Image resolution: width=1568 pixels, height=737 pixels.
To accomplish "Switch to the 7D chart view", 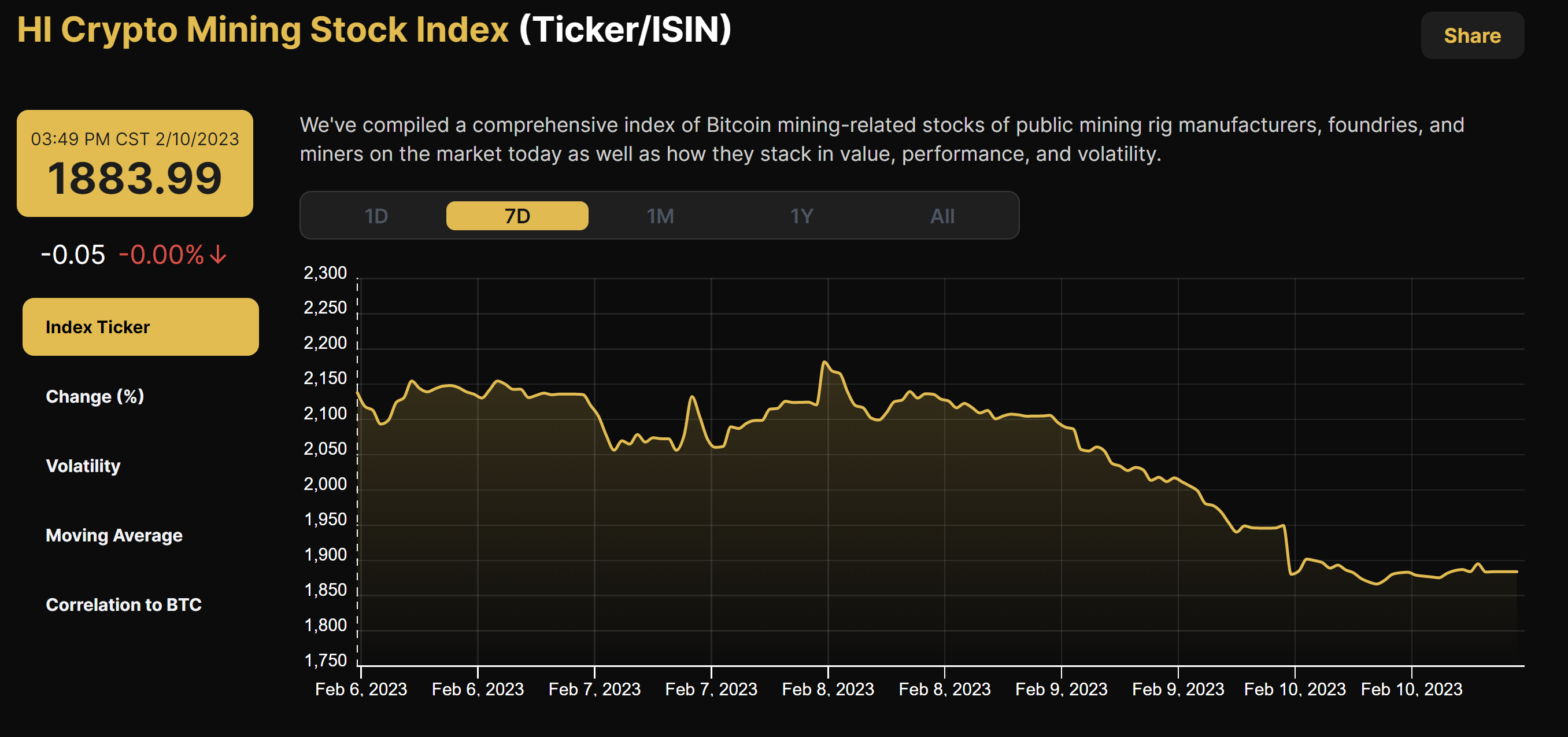I will [517, 215].
